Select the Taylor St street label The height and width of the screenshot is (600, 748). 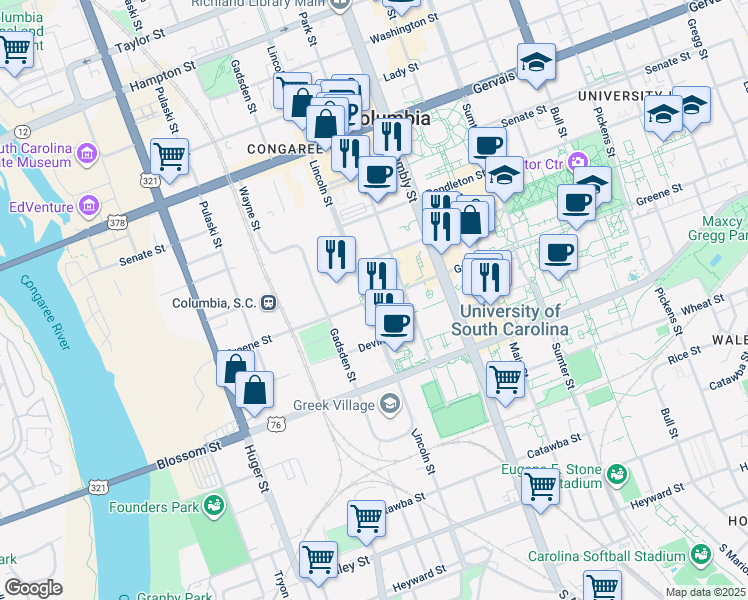[140, 41]
